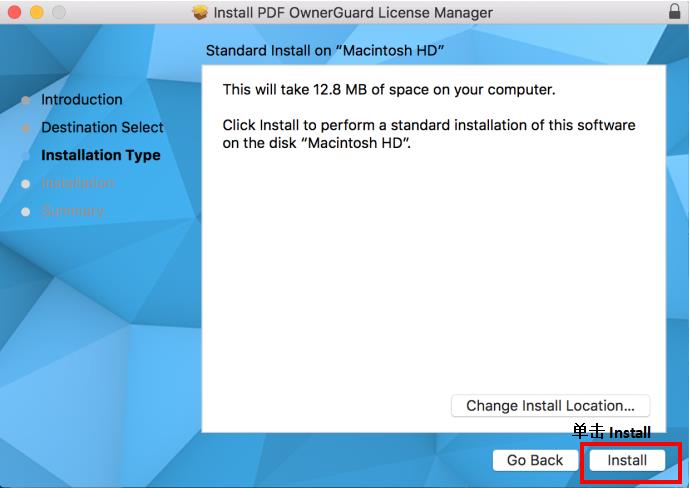Image resolution: width=689 pixels, height=488 pixels.
Task: Click the bullet beside Introduction
Action: click(25, 100)
